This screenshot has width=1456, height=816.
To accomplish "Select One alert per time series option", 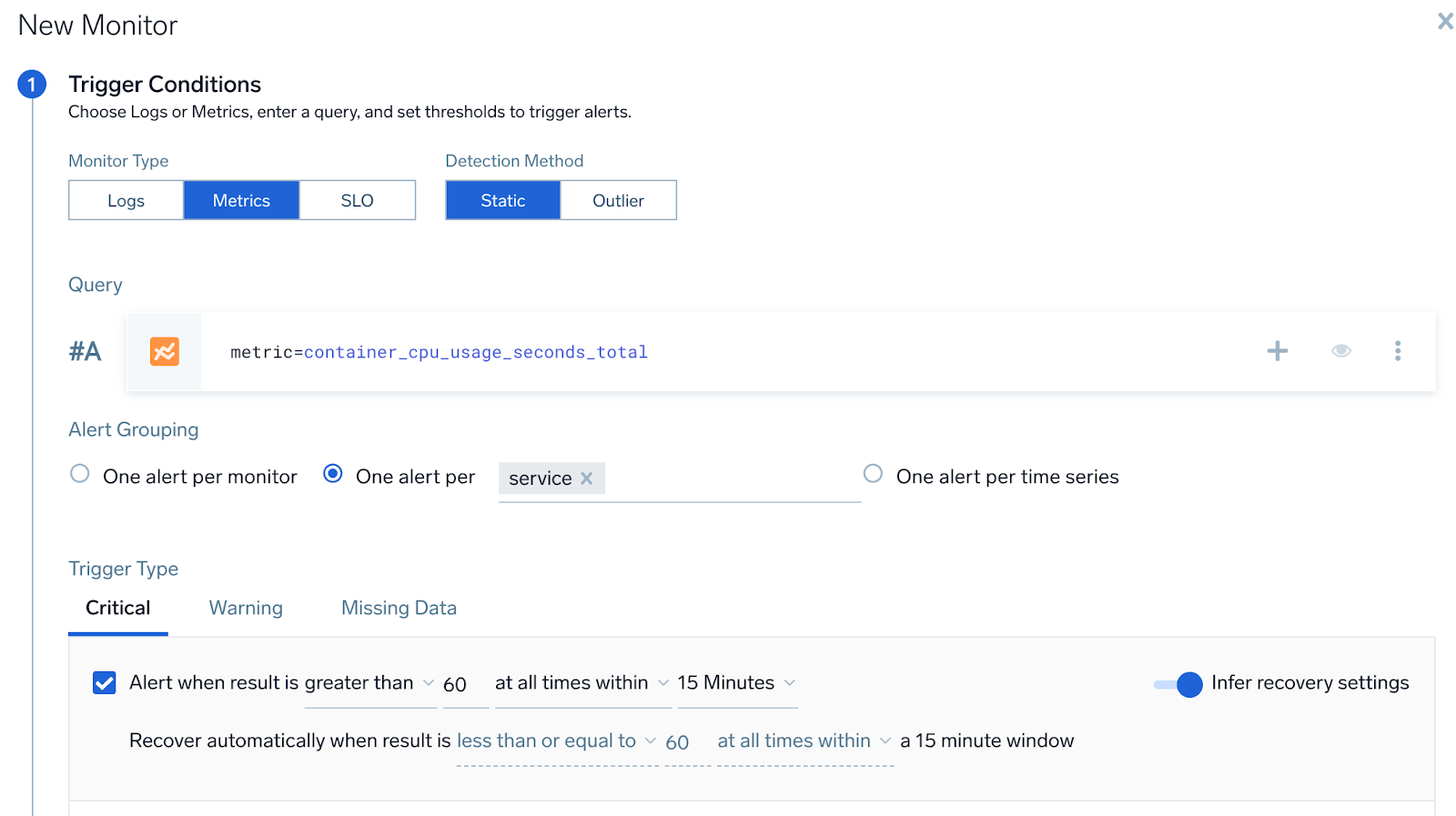I will (x=873, y=474).
